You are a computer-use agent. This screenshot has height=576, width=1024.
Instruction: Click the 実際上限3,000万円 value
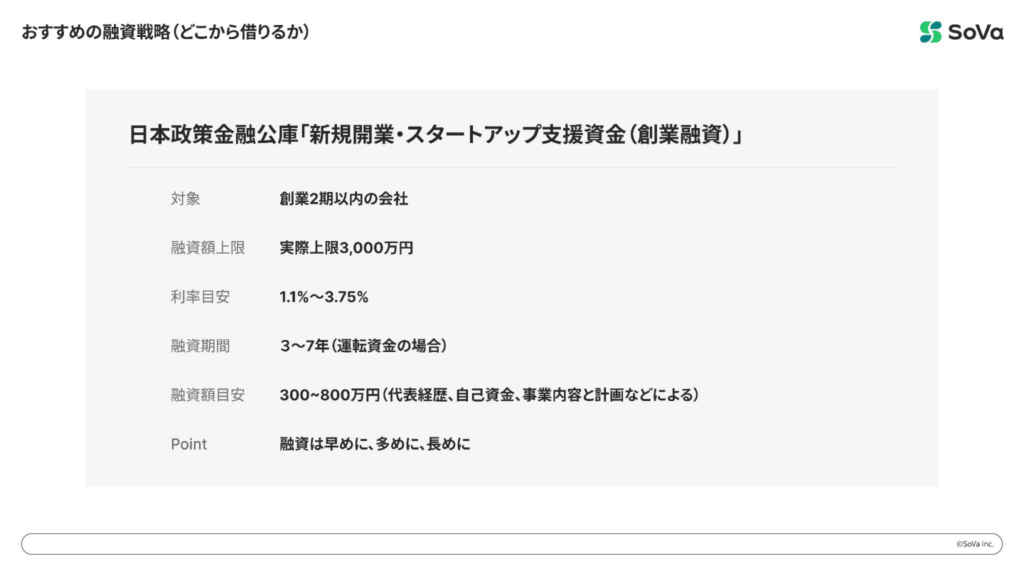point(346,248)
